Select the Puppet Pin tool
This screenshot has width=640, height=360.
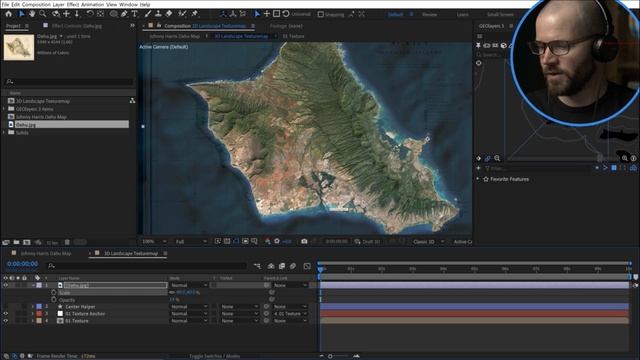coord(195,14)
